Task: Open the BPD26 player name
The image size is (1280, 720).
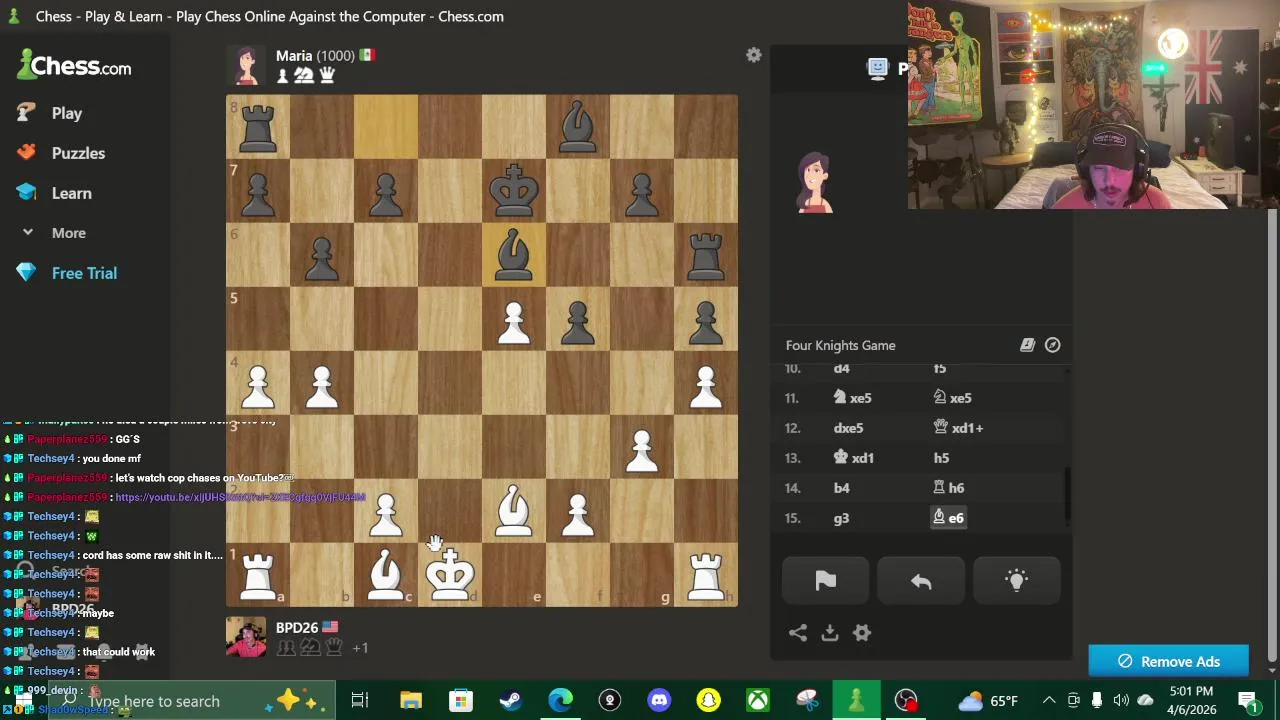Action: coord(297,627)
